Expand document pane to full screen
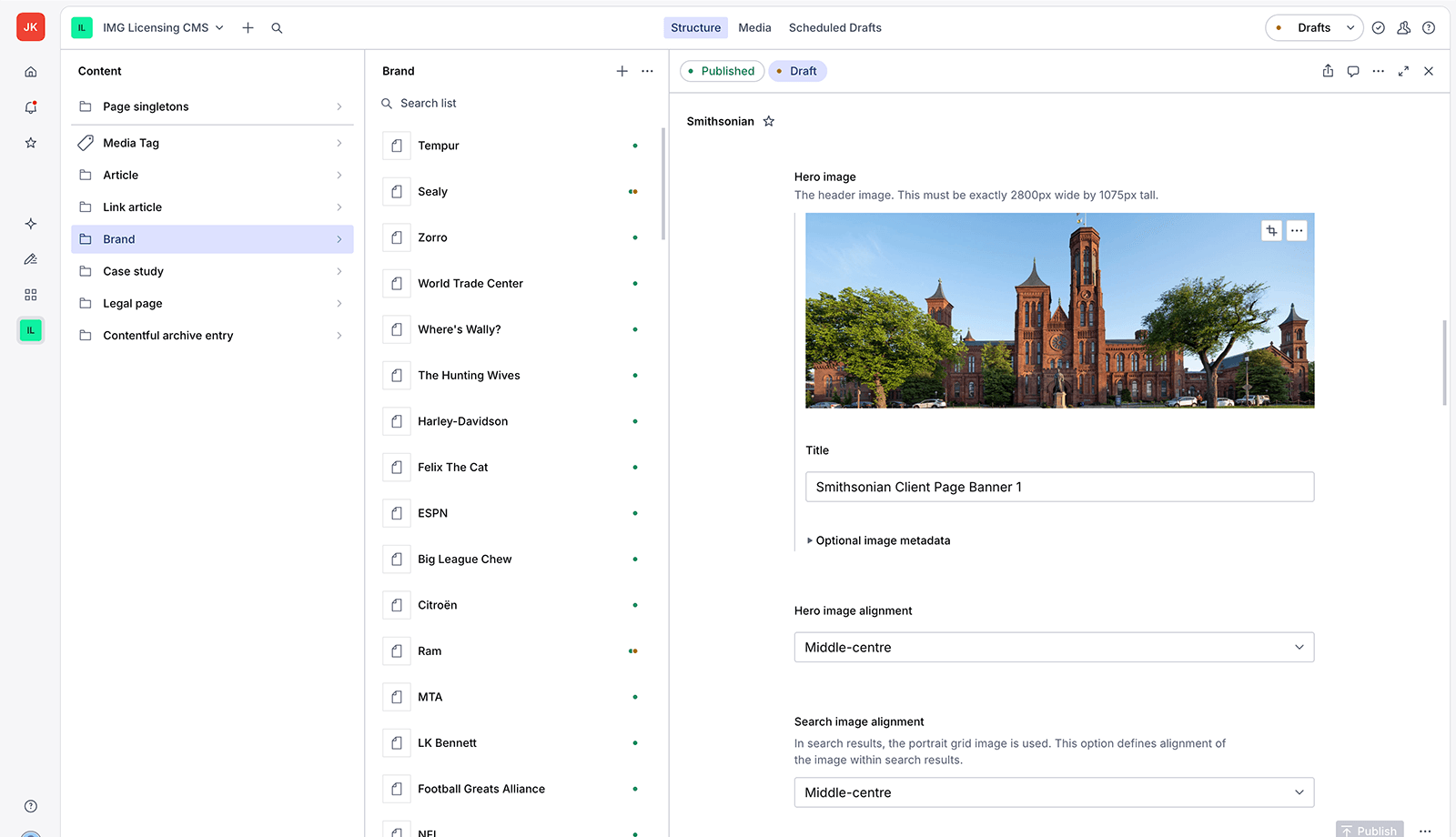Image resolution: width=1456 pixels, height=837 pixels. (x=1403, y=71)
